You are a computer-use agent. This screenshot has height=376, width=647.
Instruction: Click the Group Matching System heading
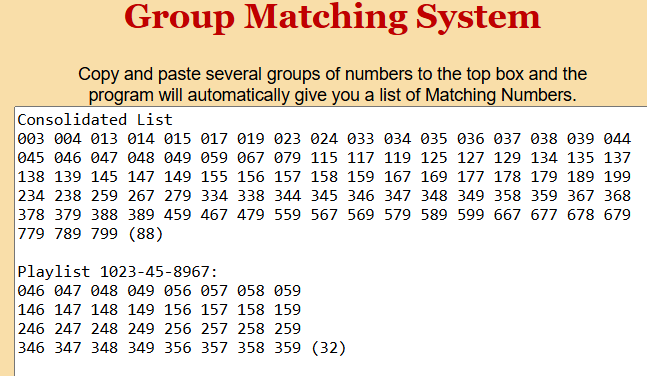point(332,17)
